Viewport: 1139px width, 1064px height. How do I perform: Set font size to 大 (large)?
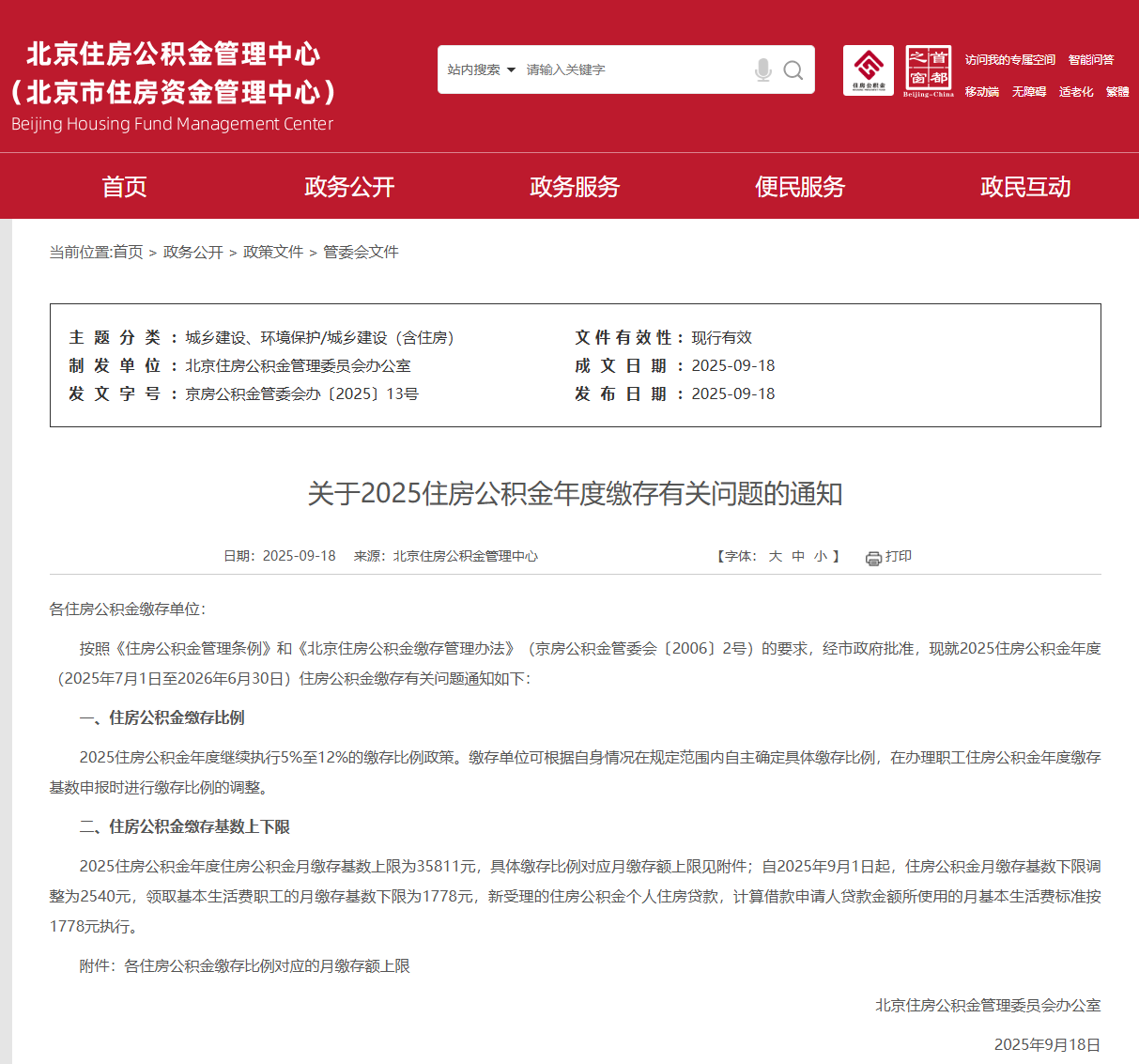coord(776,556)
